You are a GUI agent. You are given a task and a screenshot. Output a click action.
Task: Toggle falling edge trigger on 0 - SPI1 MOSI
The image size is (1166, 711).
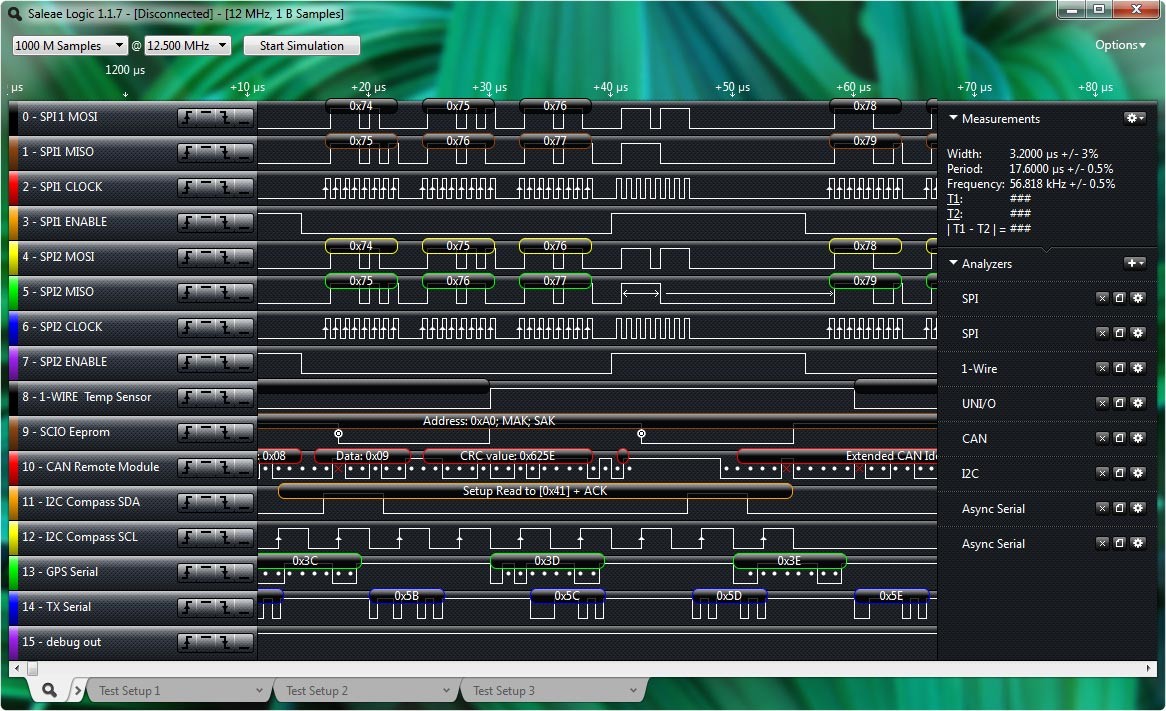coord(225,117)
